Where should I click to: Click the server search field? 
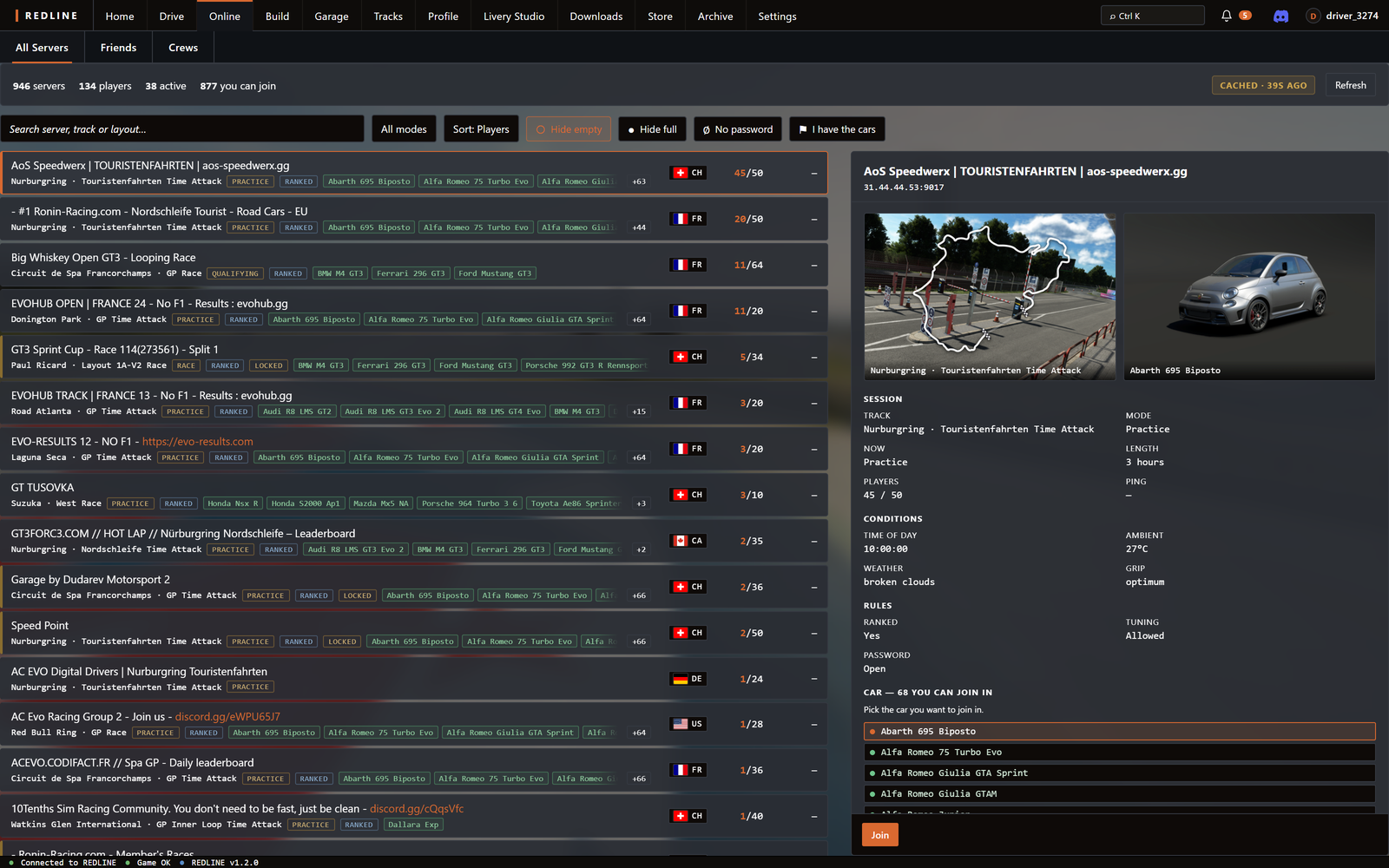[182, 129]
